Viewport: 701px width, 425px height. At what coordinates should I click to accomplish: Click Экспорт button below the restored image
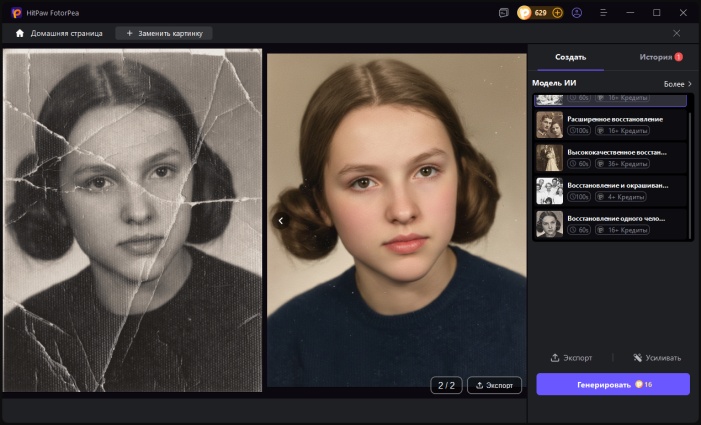coord(495,385)
